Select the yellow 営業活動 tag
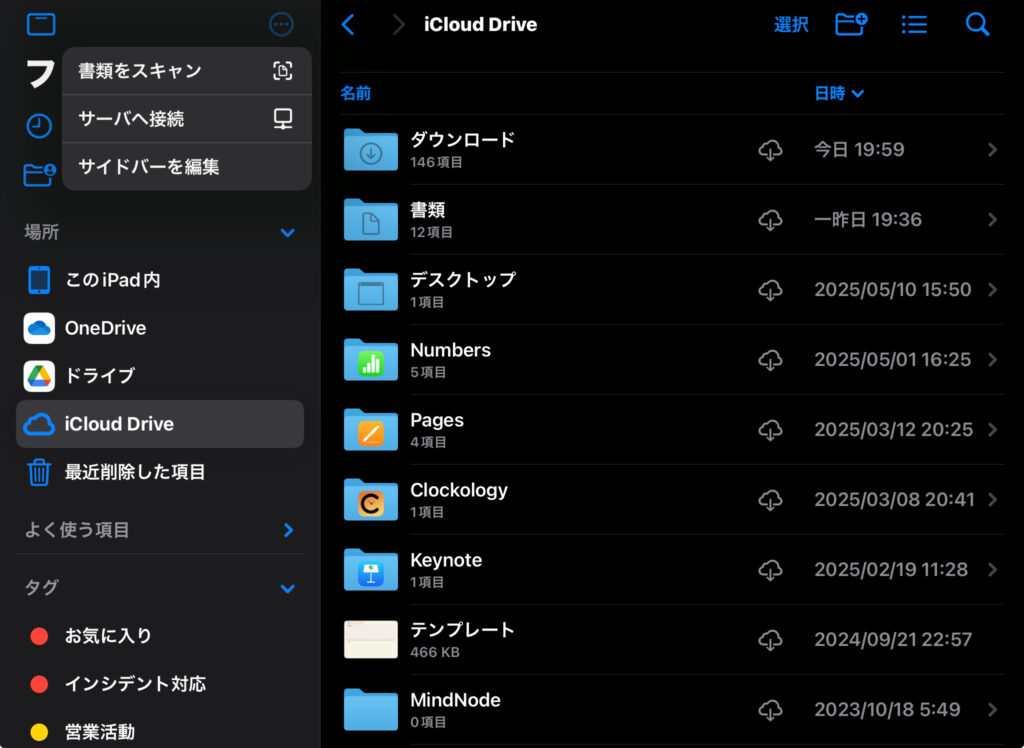This screenshot has width=1024, height=748. (99, 732)
